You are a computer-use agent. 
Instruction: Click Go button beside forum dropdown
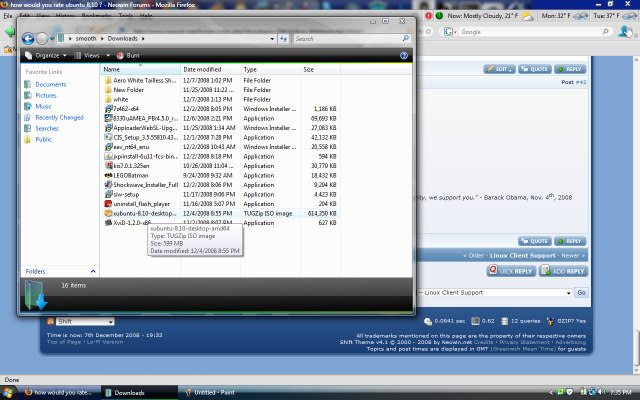581,293
